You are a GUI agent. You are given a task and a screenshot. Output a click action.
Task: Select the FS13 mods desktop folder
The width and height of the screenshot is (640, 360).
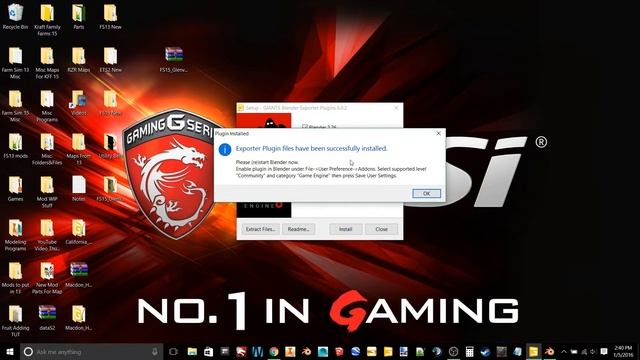pos(15,146)
